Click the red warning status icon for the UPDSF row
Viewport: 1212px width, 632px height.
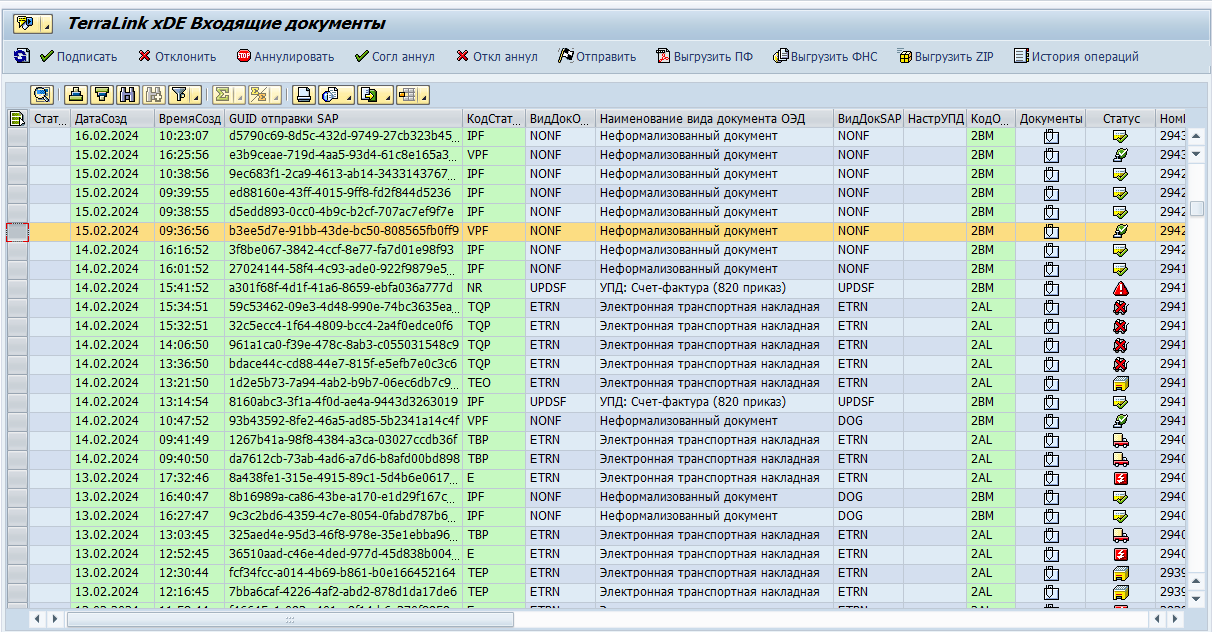(x=1120, y=288)
